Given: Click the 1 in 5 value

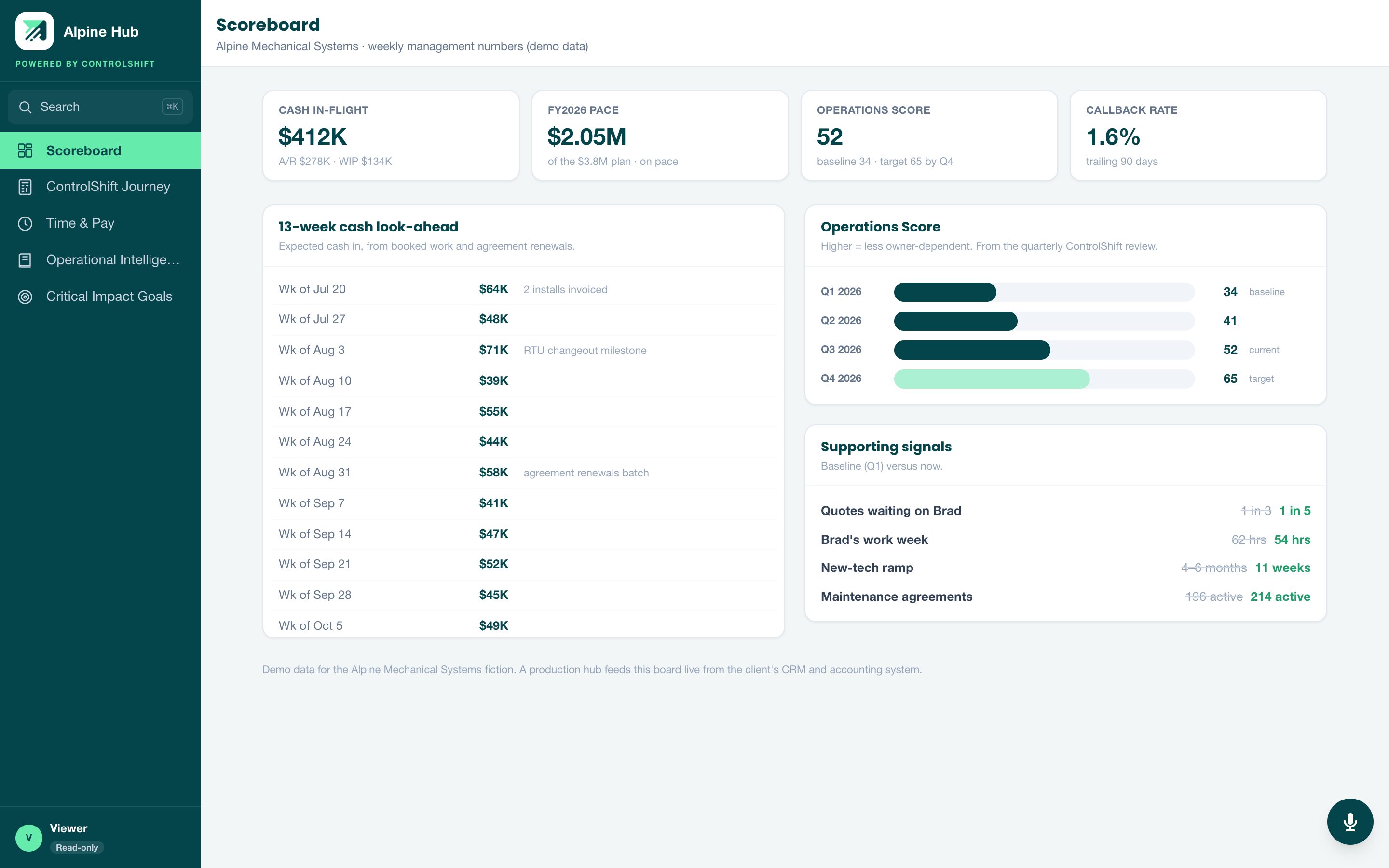Looking at the screenshot, I should [1295, 511].
